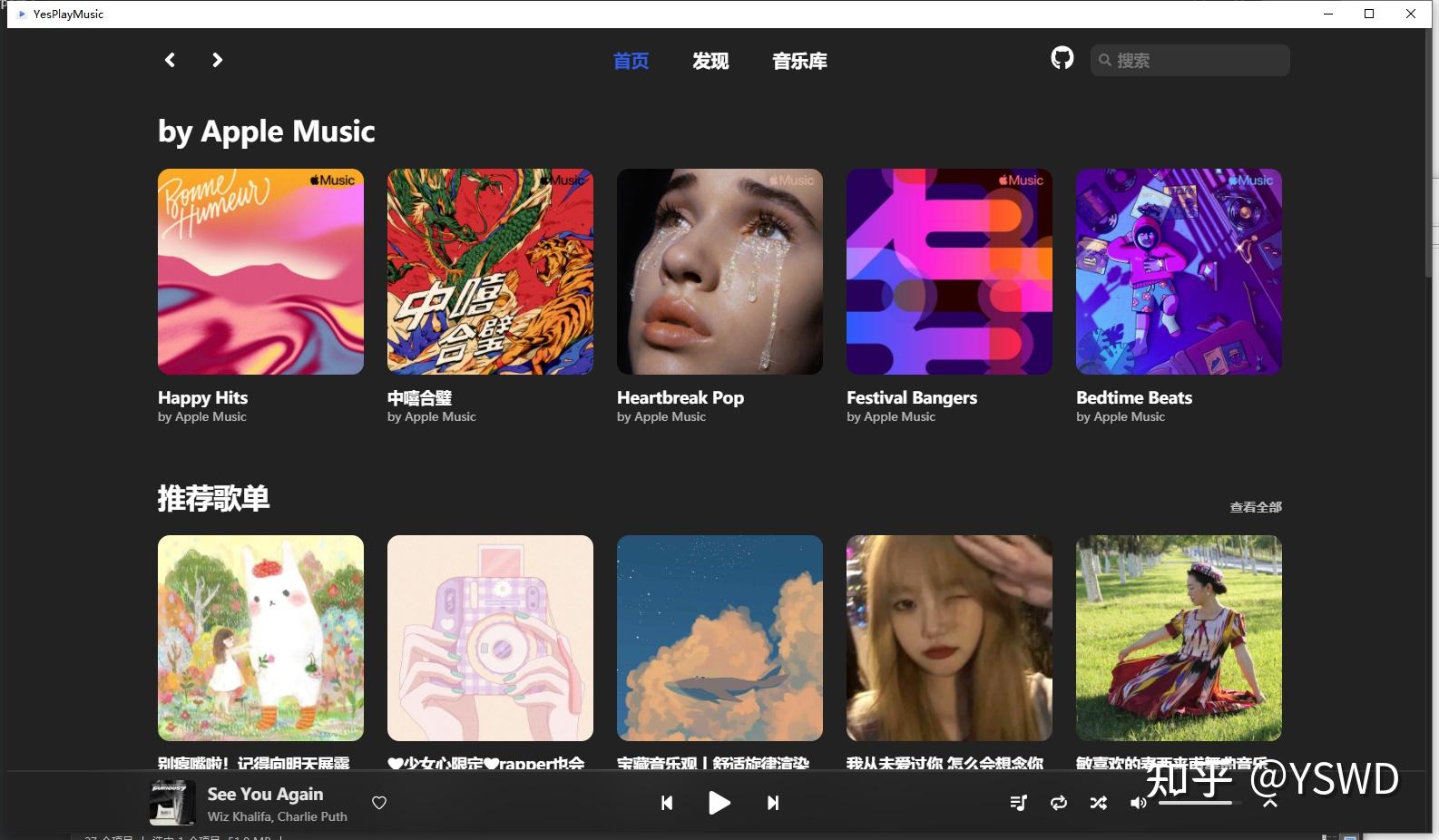Like See You Again with heart icon
Image resolution: width=1439 pixels, height=840 pixels.
click(379, 803)
